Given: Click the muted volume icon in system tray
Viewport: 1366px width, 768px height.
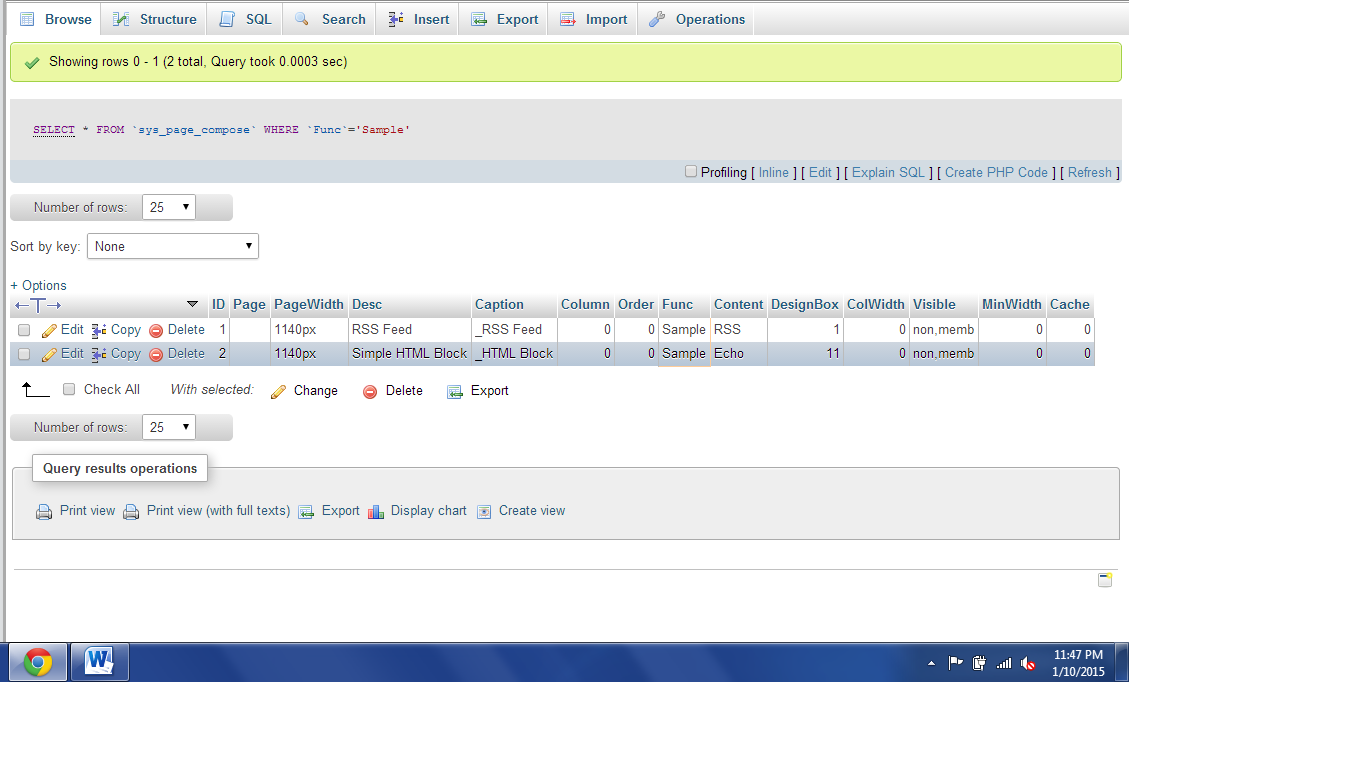Looking at the screenshot, I should pyautogui.click(x=1028, y=663).
